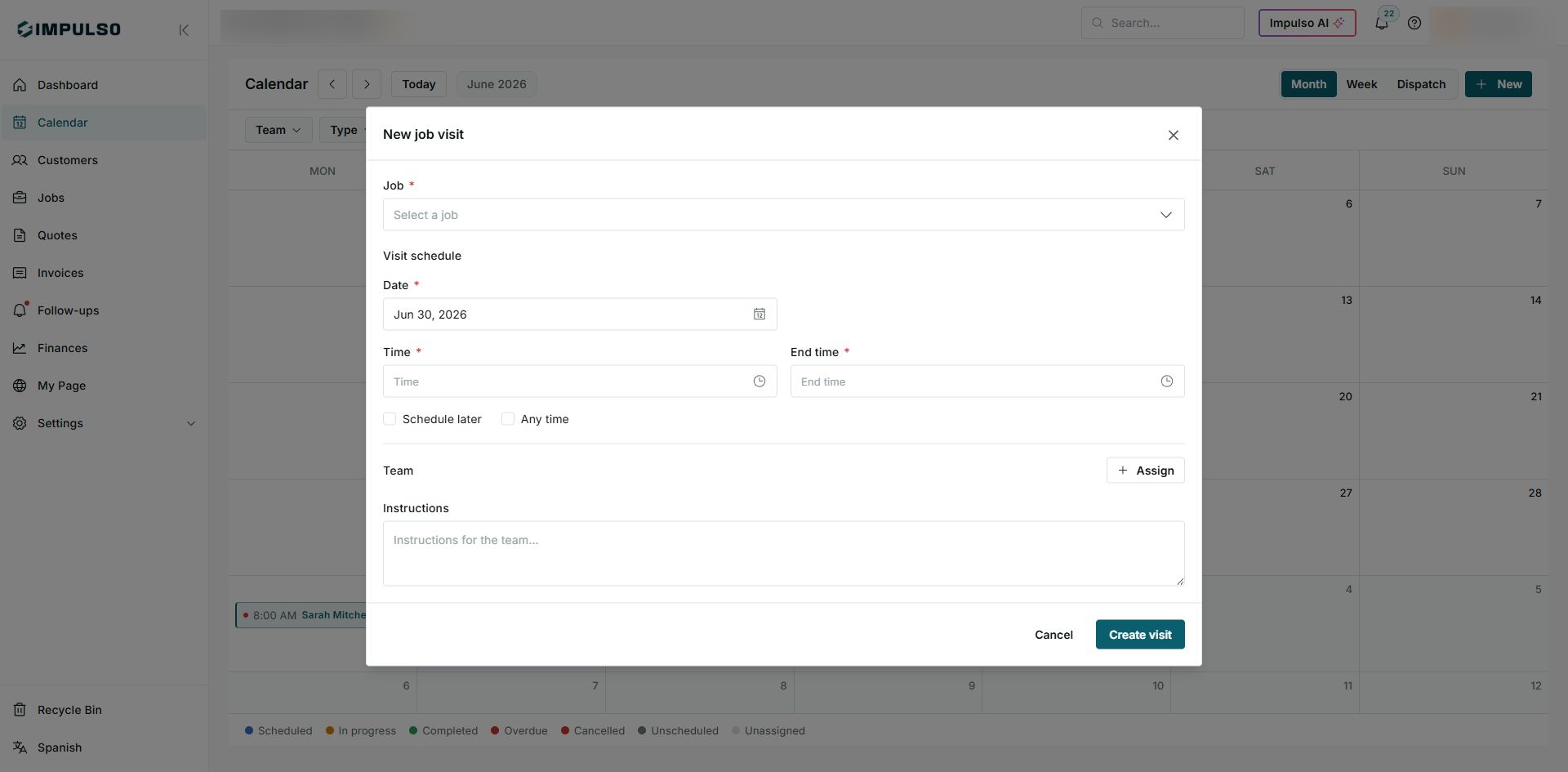Image resolution: width=1568 pixels, height=772 pixels.
Task: Click the Search field in top bar
Action: tap(1163, 23)
